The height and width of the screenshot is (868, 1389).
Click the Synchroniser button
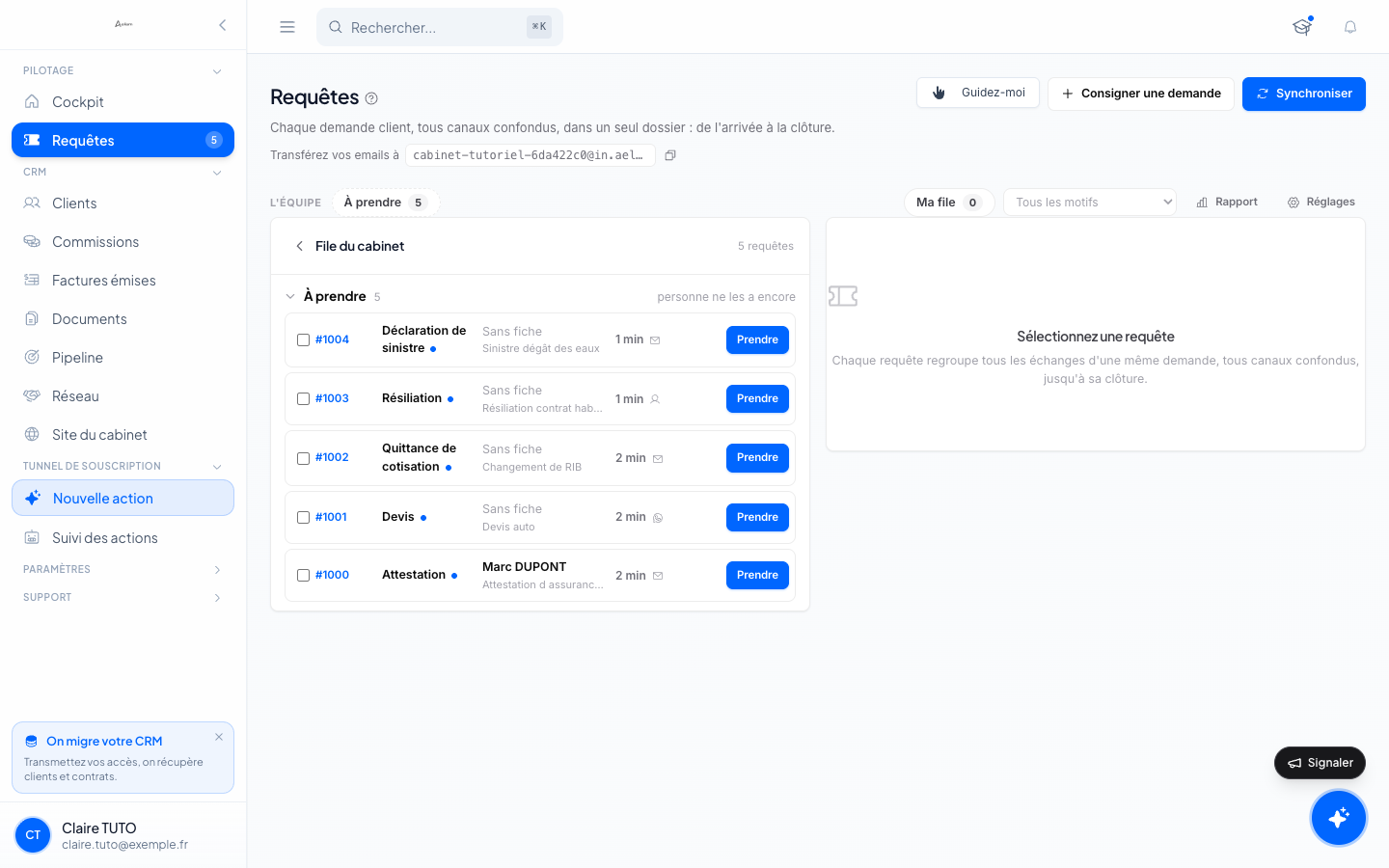point(1304,94)
